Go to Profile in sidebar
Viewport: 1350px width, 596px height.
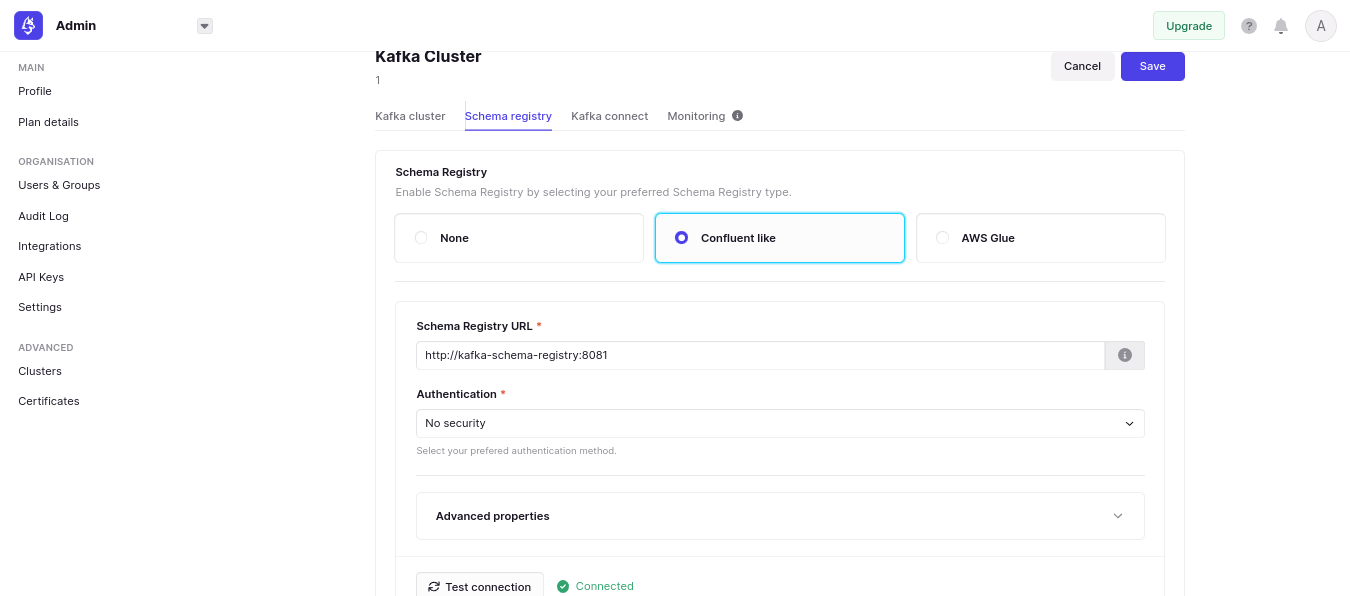35,91
